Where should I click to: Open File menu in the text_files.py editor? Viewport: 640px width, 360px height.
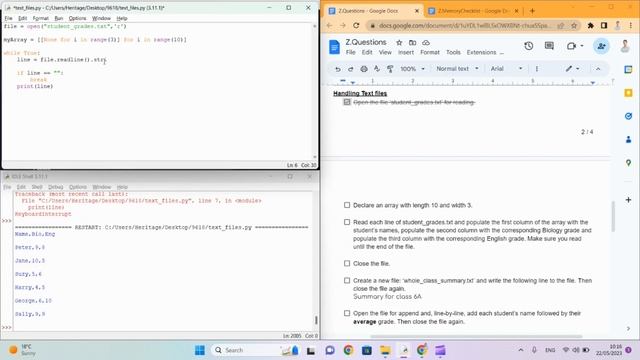click(8, 18)
